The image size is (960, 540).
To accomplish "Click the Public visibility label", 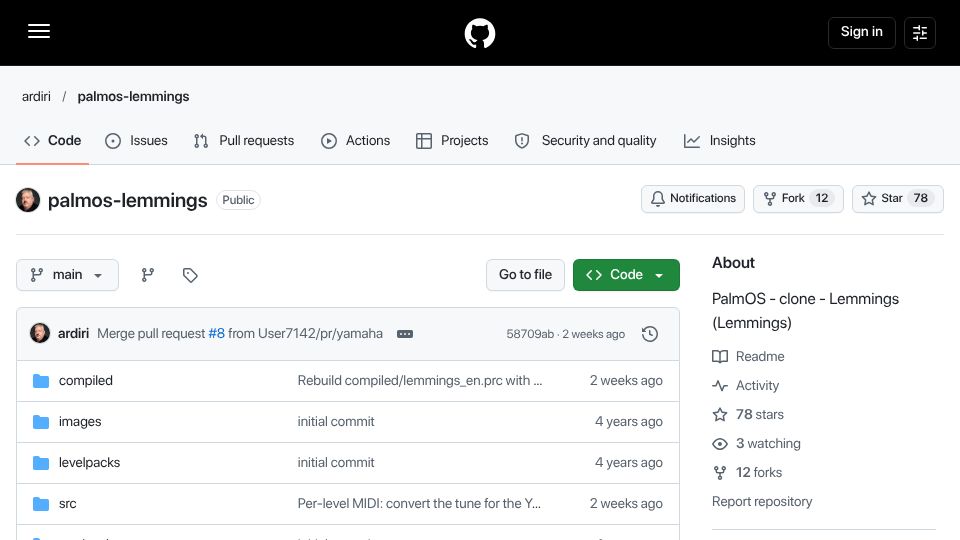I will pyautogui.click(x=238, y=200).
